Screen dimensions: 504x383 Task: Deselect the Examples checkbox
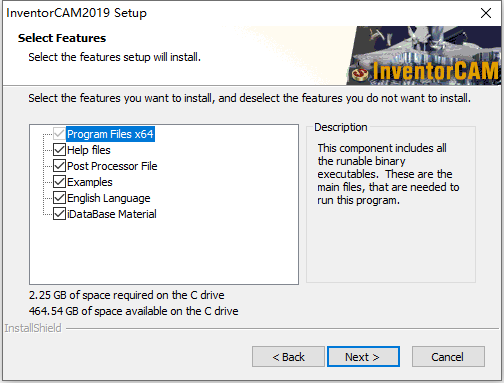tap(59, 182)
